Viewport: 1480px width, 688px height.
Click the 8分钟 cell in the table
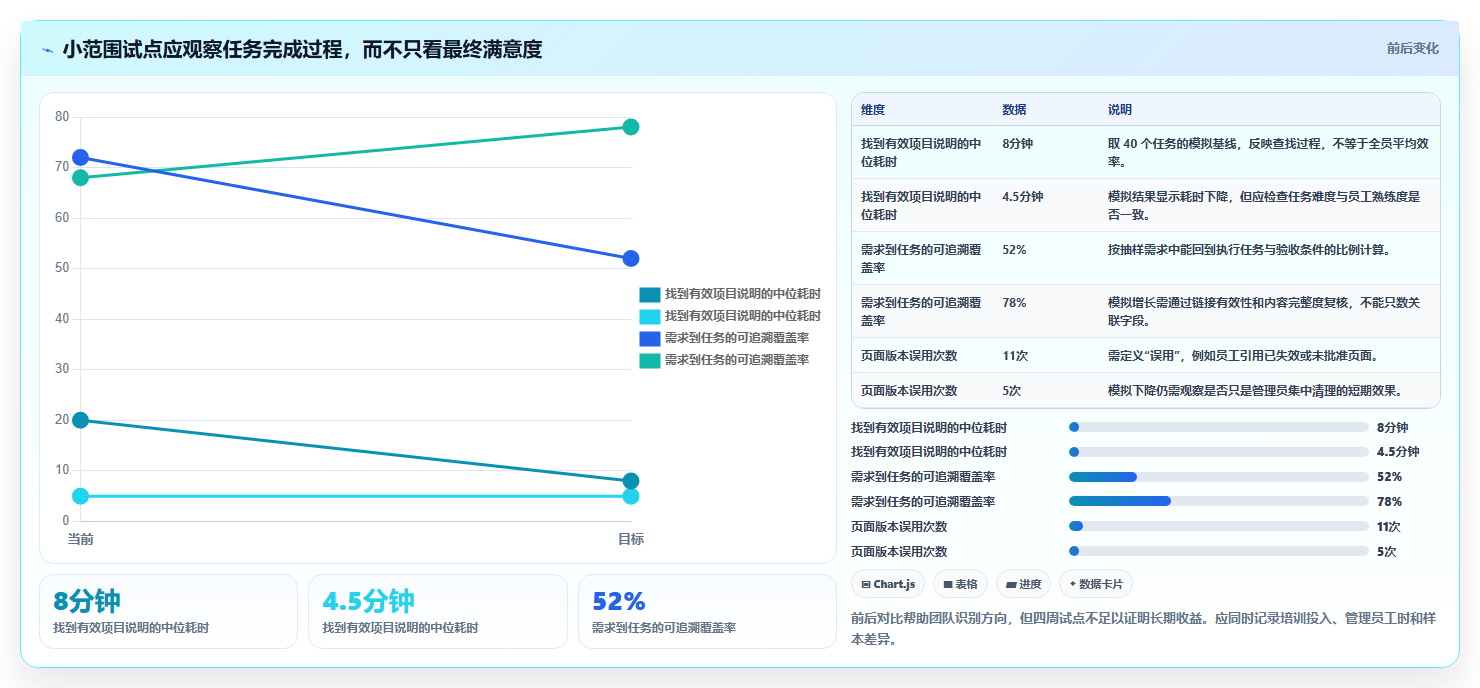[1018, 143]
